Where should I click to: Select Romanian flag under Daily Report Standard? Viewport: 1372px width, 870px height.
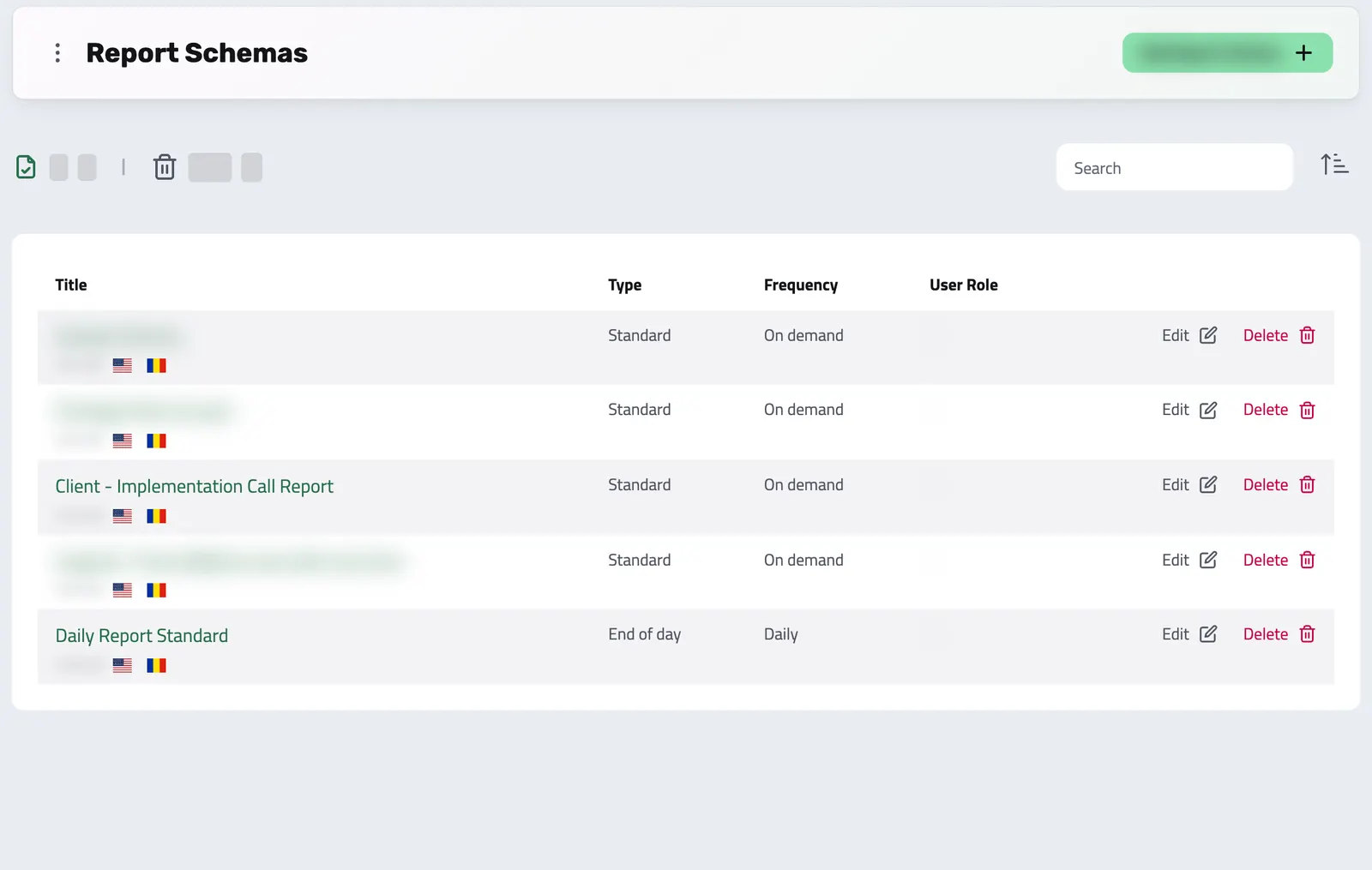coord(156,665)
